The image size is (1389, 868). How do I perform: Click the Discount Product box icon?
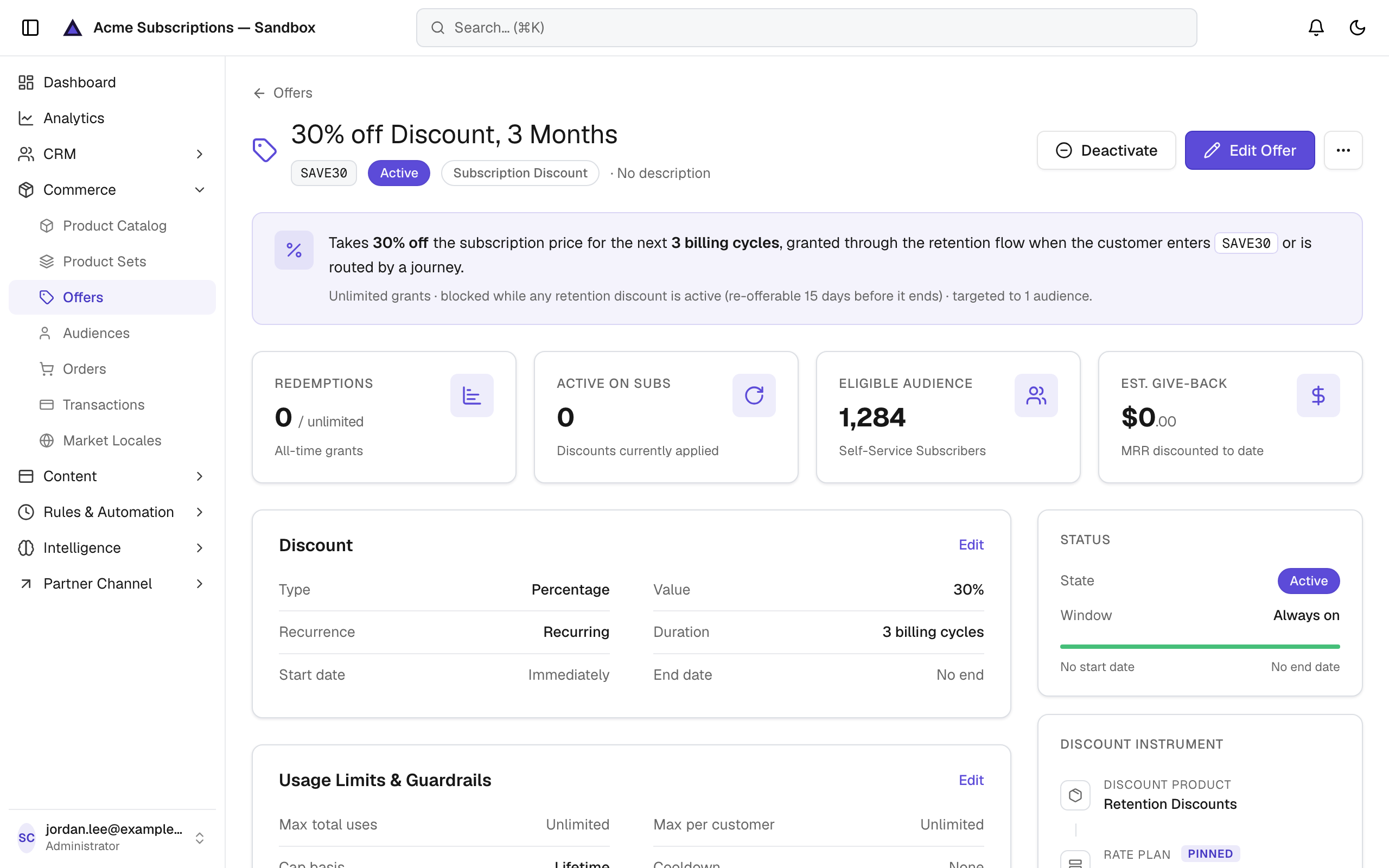pyautogui.click(x=1075, y=795)
